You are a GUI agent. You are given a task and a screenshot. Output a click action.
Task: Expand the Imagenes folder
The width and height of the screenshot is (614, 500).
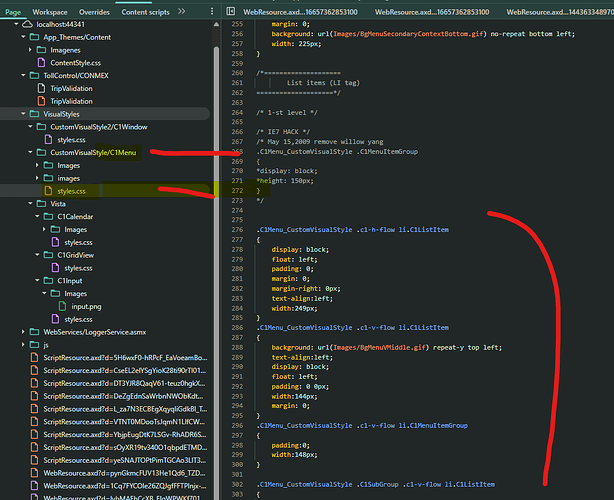click(x=30, y=50)
